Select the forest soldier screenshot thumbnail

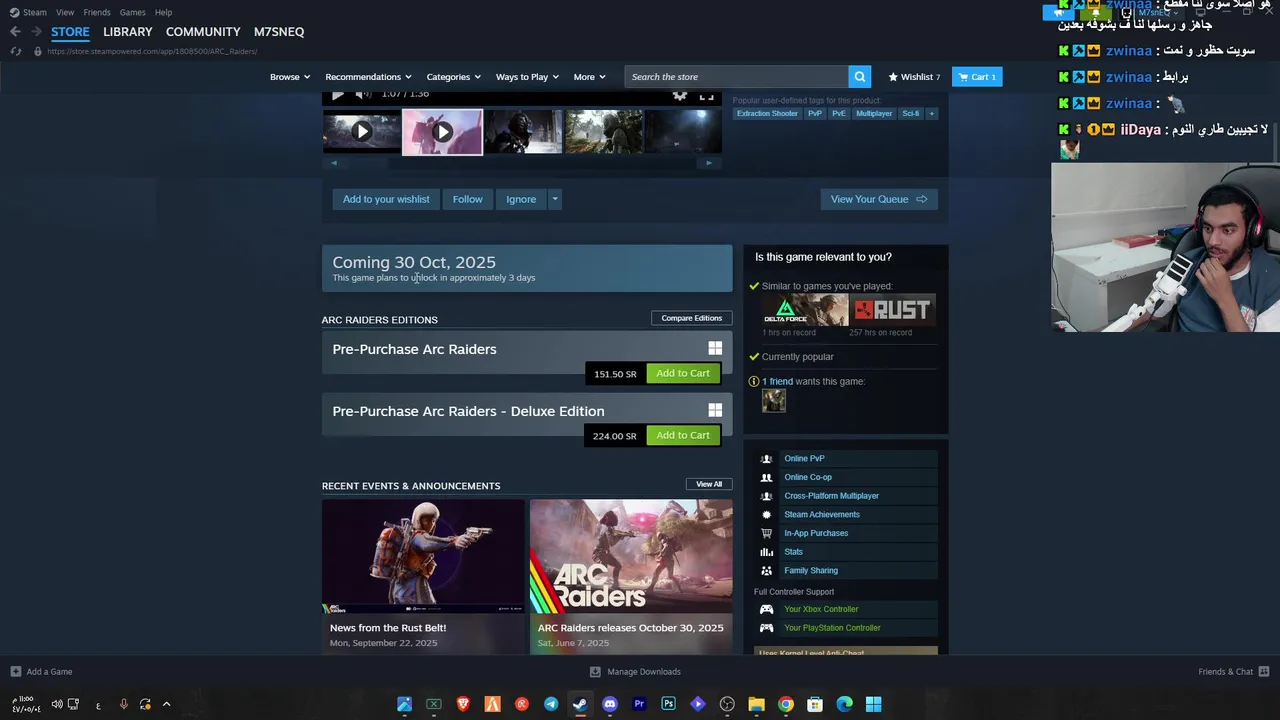604,132
